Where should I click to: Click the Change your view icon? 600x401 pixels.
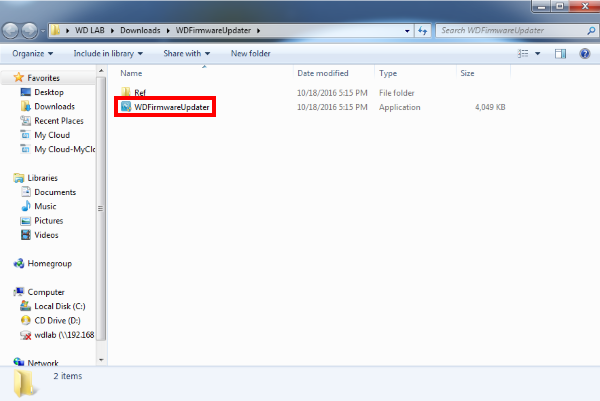[x=523, y=54]
